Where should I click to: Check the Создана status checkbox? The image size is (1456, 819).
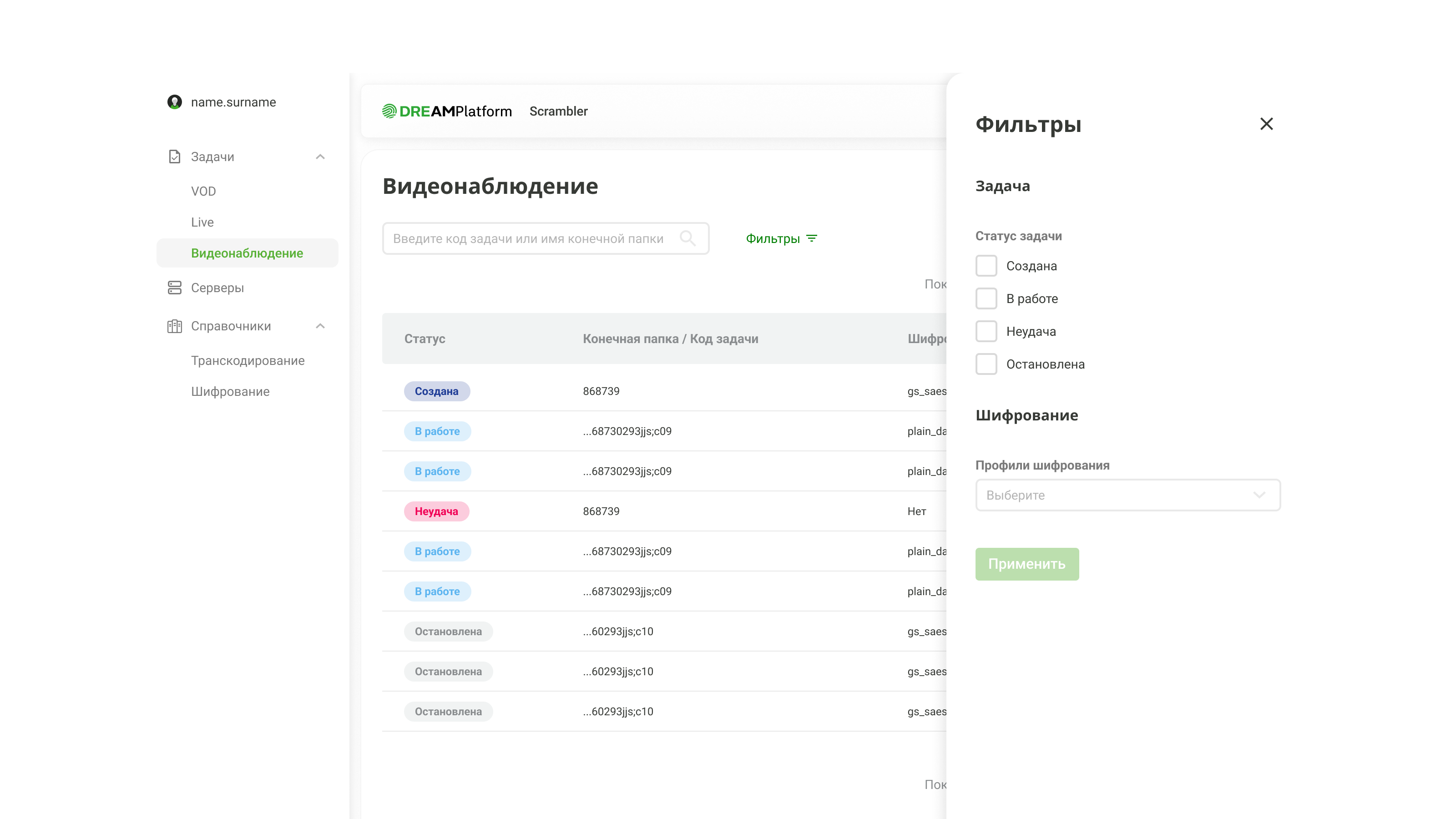tap(986, 266)
